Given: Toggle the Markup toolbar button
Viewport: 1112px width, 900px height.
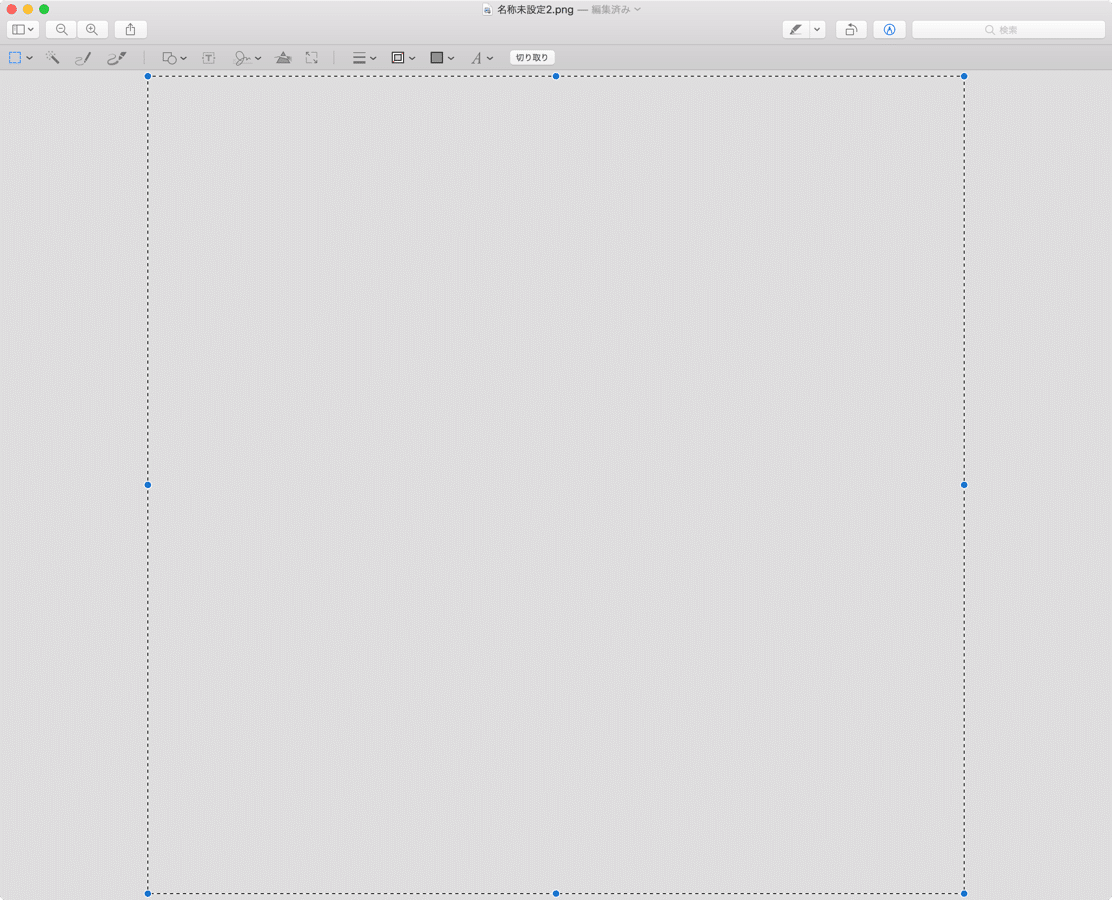Looking at the screenshot, I should click(889, 29).
